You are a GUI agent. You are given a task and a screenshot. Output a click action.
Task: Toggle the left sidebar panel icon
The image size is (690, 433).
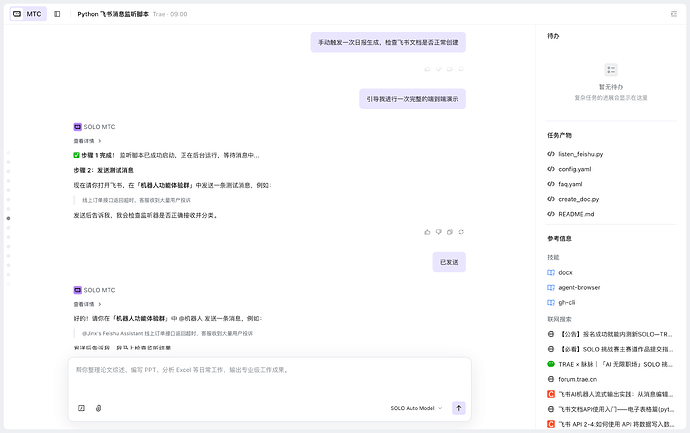(57, 14)
